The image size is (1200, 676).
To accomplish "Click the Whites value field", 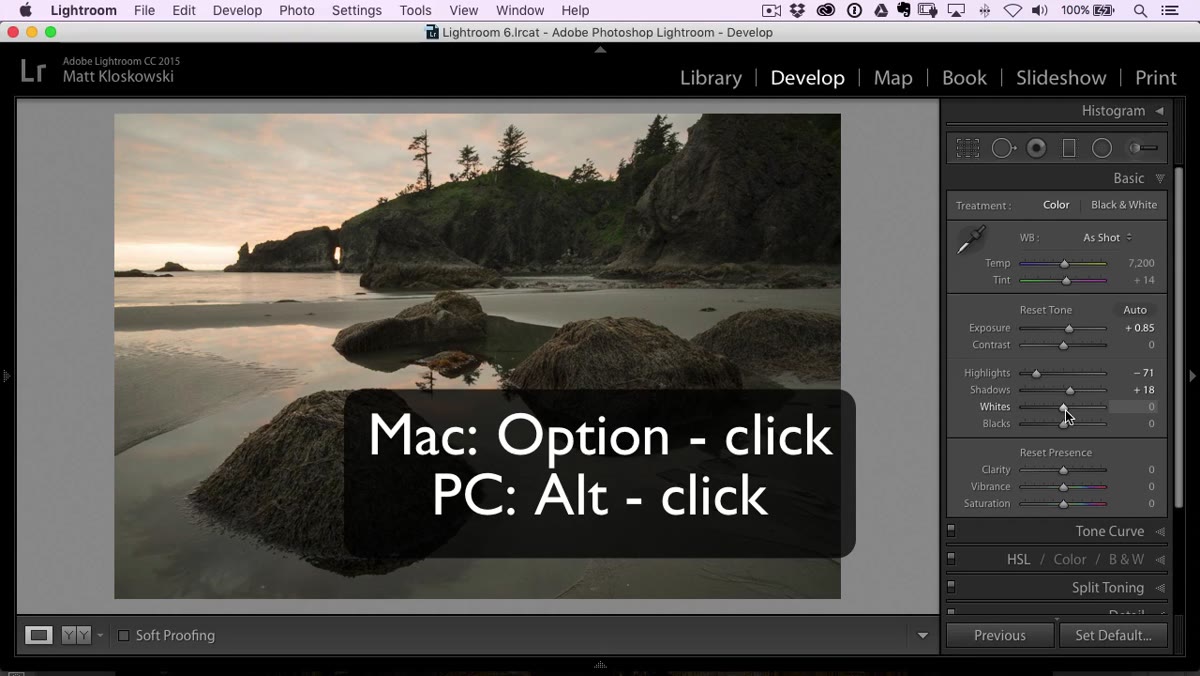I will pyautogui.click(x=1134, y=407).
